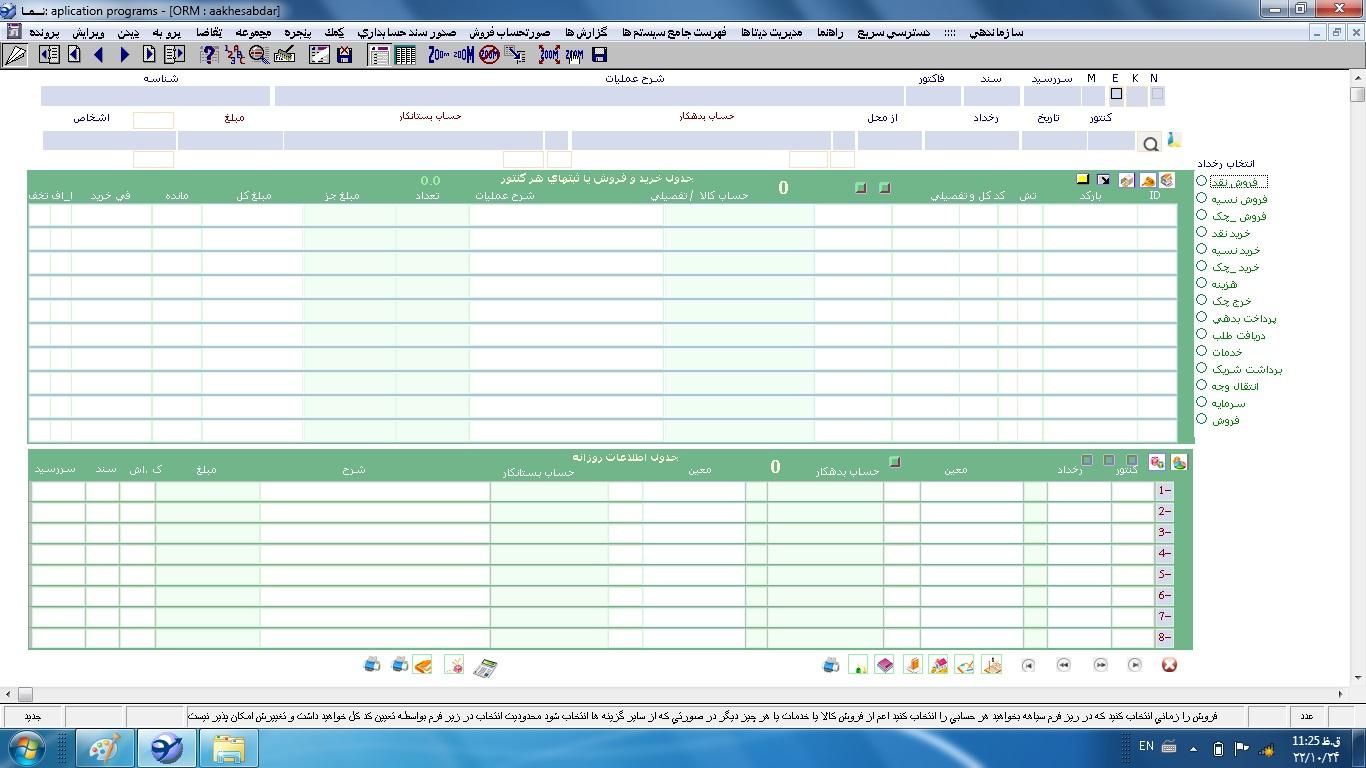
Task: Click row 1- header in journal table
Action: (x=1164, y=491)
